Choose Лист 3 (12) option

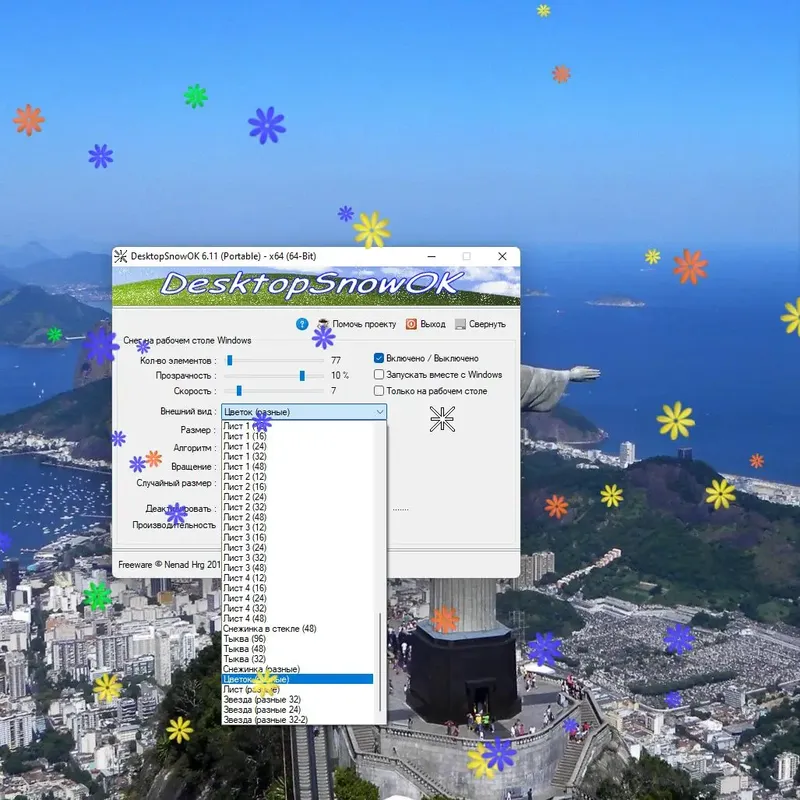(x=297, y=528)
